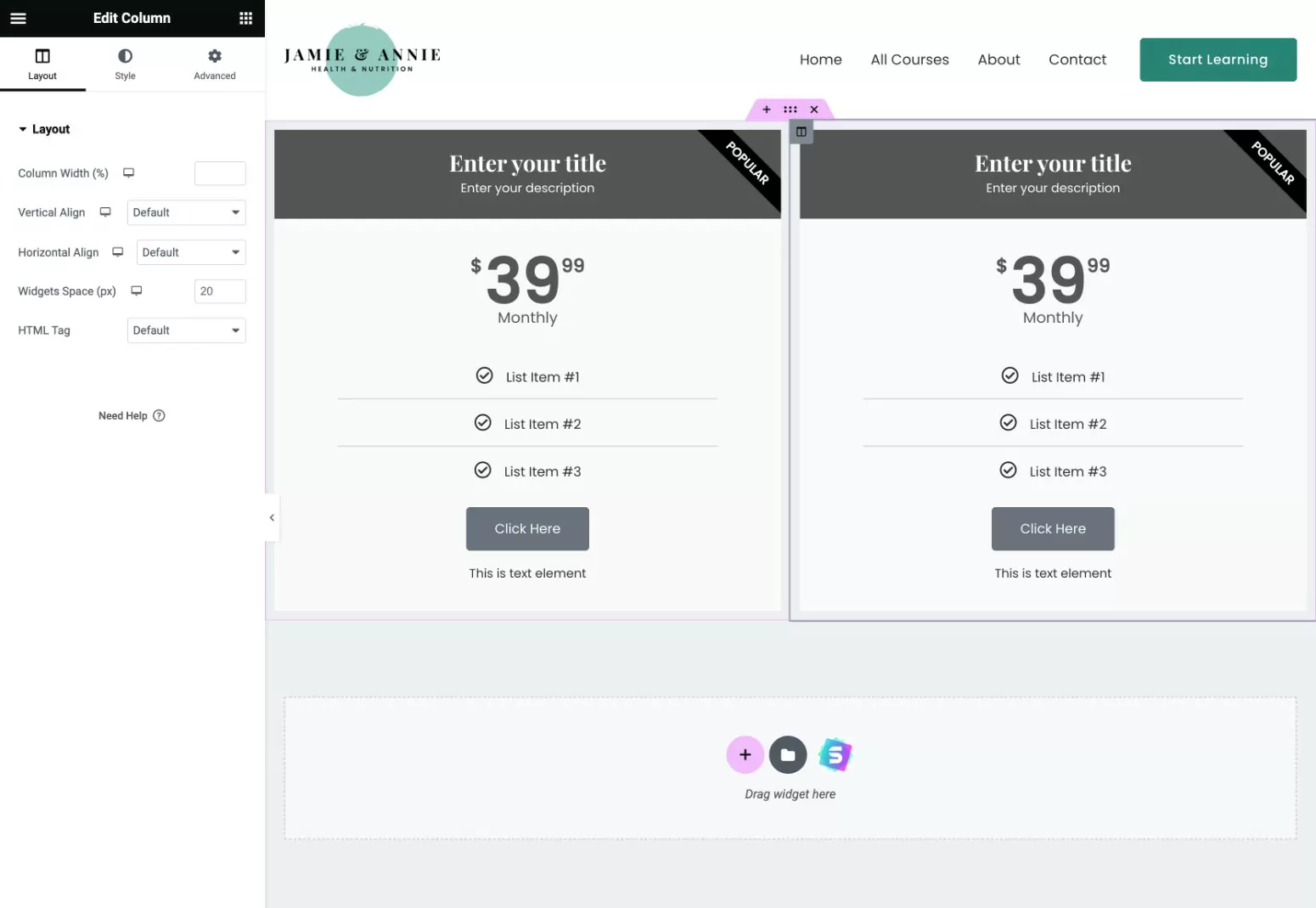
Task: Toggle responsive device icon for Vertical Align
Action: click(x=105, y=212)
